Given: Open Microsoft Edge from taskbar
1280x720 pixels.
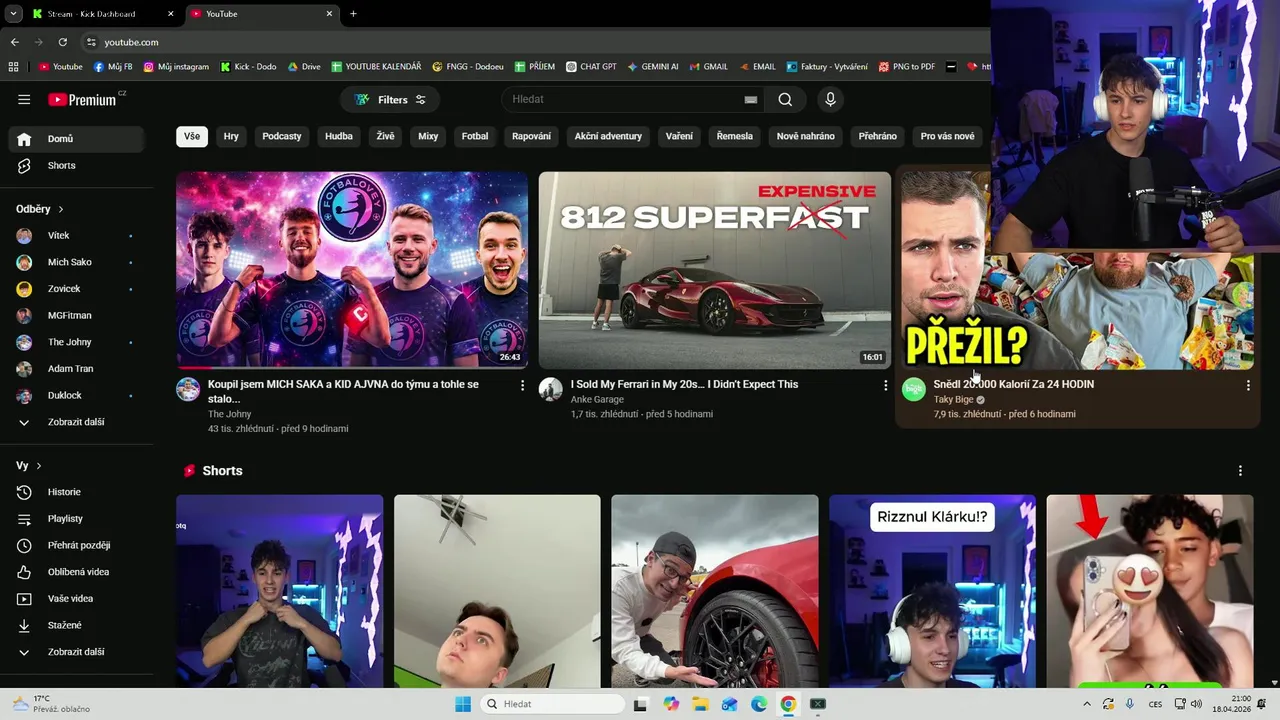Looking at the screenshot, I should click(x=759, y=704).
